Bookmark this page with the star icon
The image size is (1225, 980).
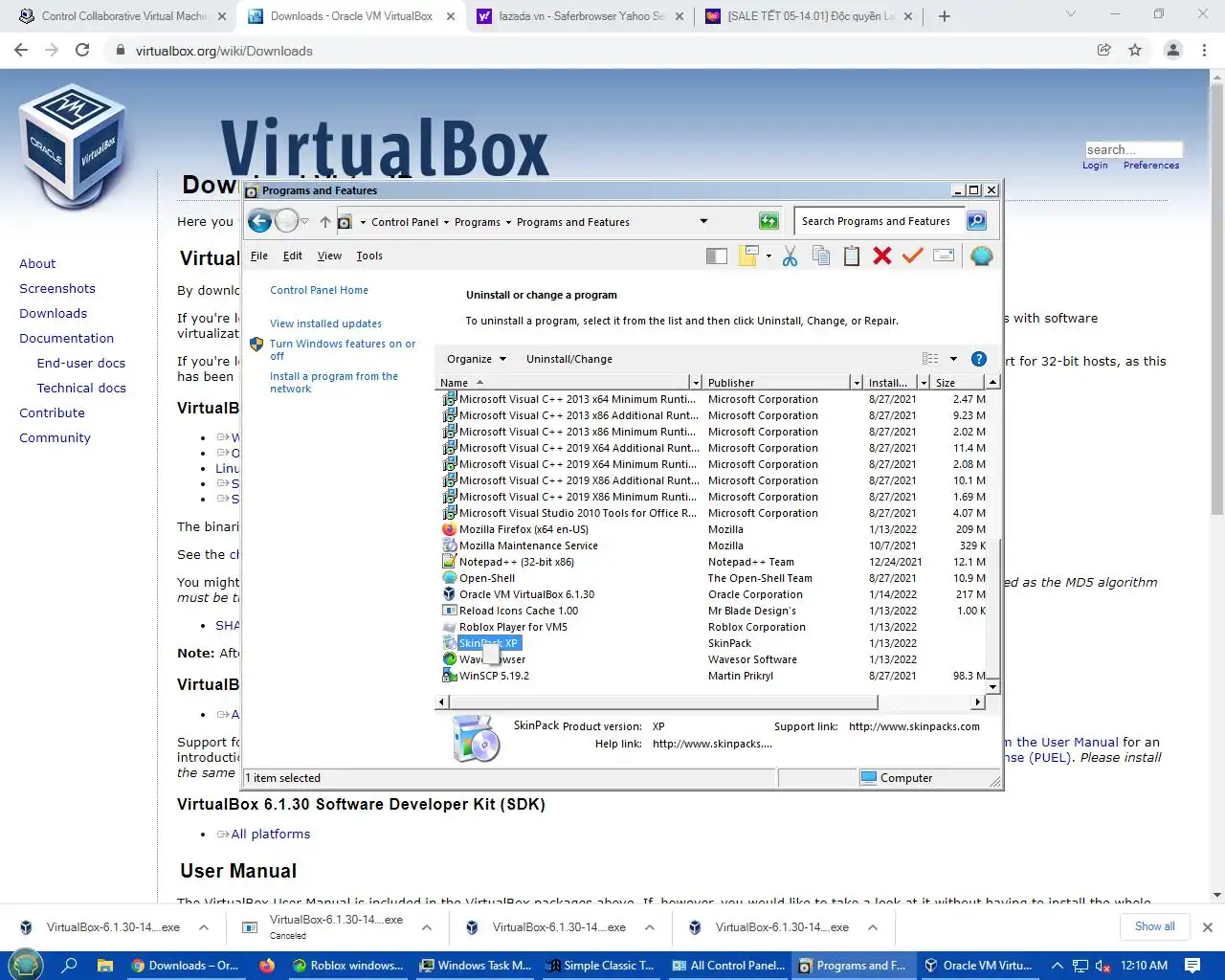1135,50
